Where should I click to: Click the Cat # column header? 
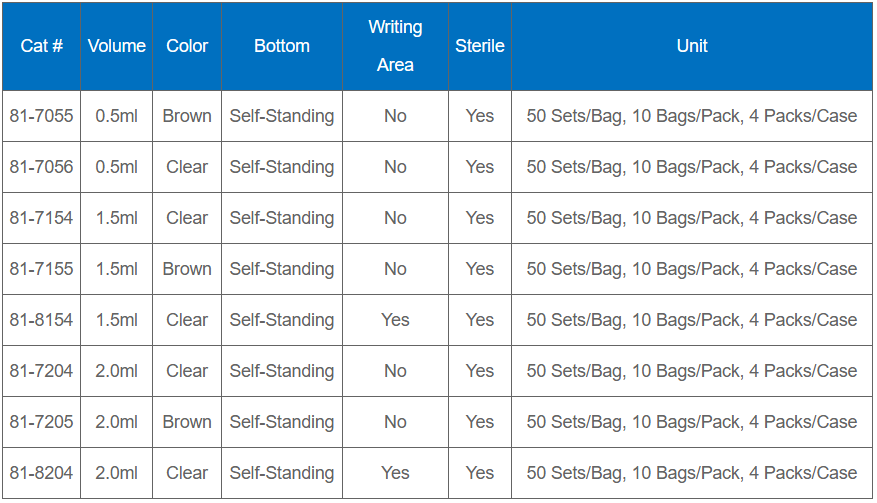coord(41,46)
